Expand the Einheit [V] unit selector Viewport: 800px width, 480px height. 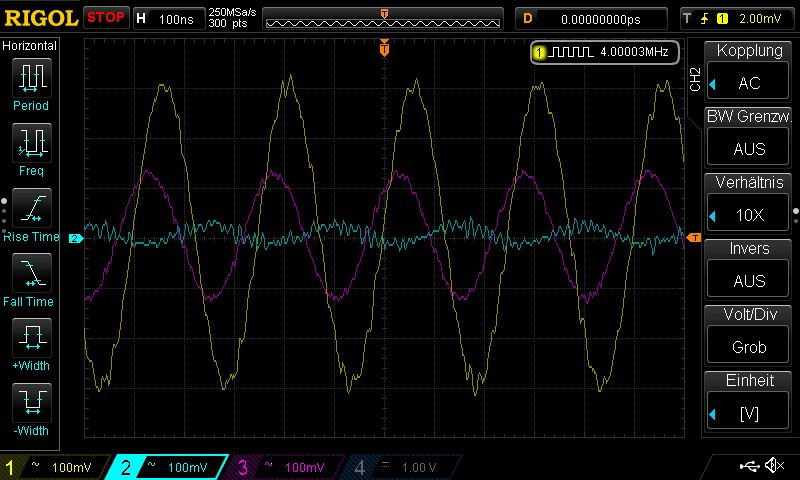coord(749,413)
